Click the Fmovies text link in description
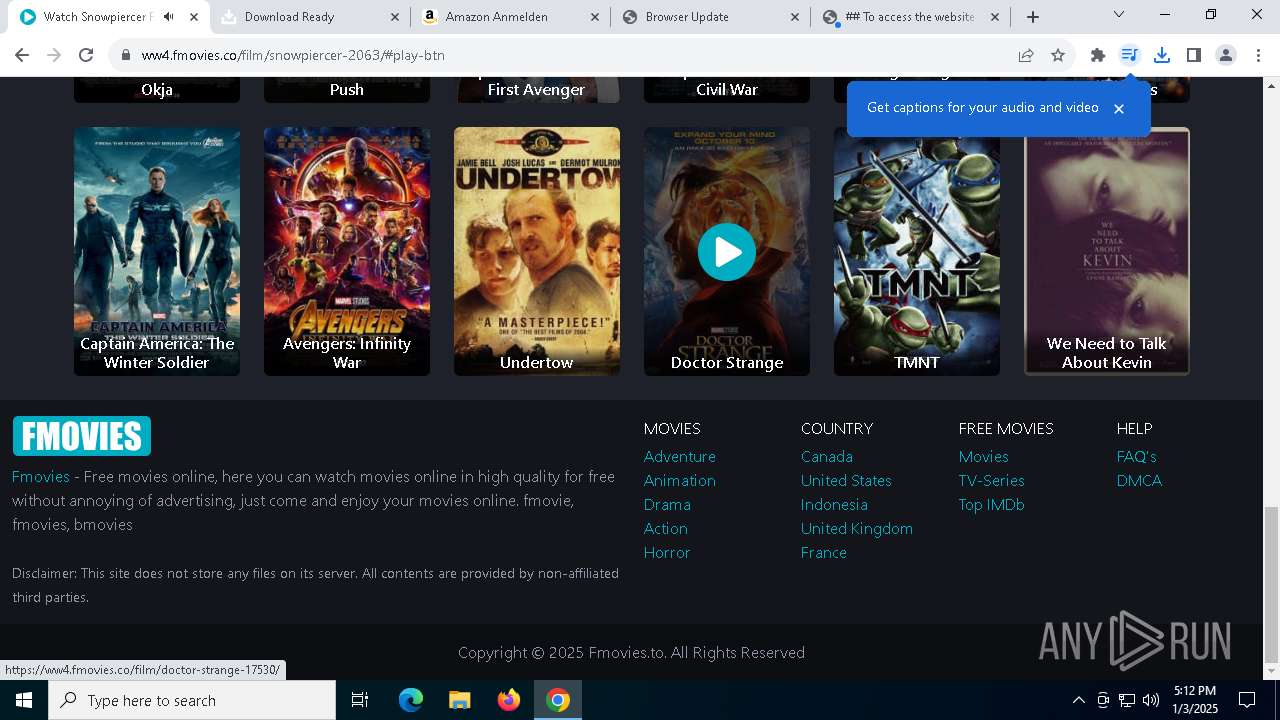Image resolution: width=1280 pixels, height=720 pixels. tap(41, 476)
